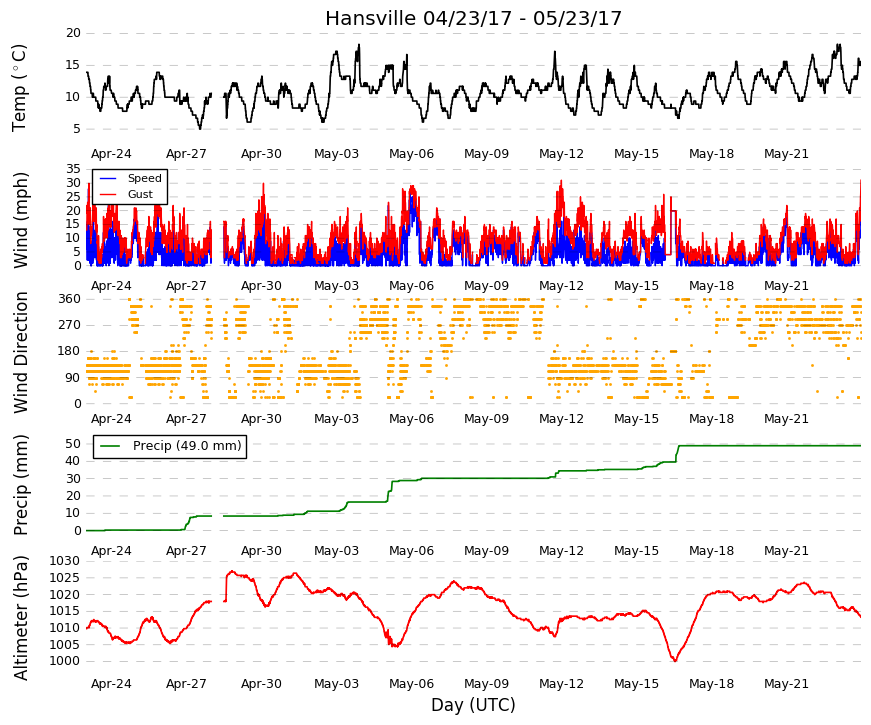Select the Speed legend label
The width and height of the screenshot is (871, 725).
(x=144, y=178)
